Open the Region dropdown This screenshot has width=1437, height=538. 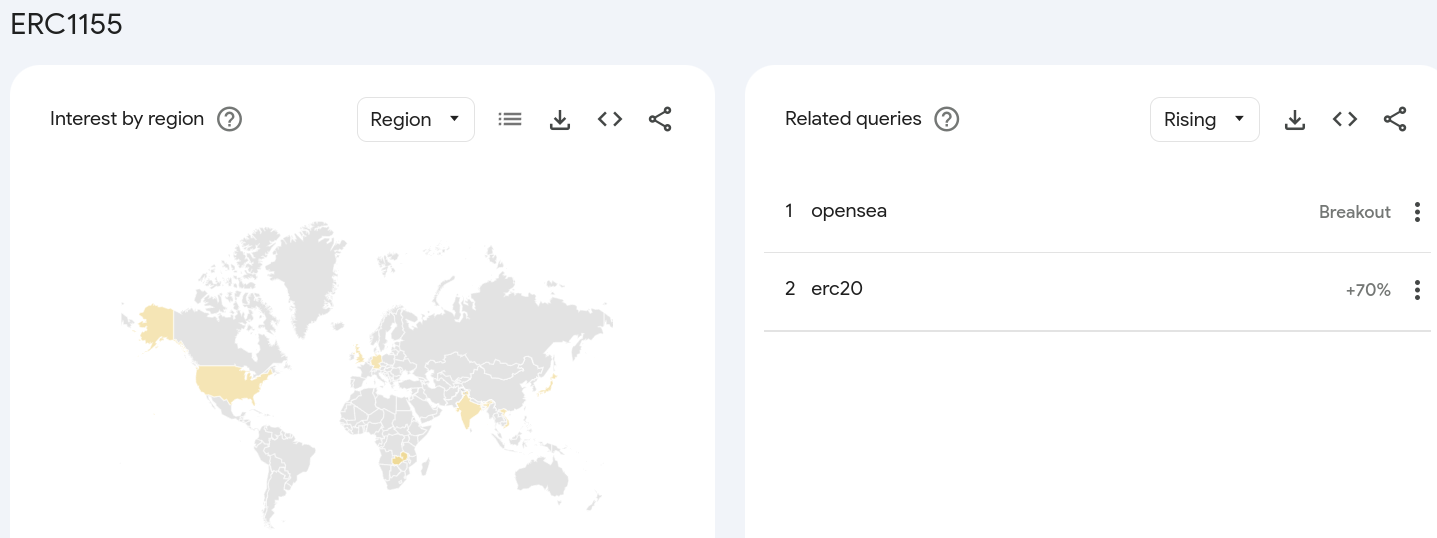[x=416, y=119]
